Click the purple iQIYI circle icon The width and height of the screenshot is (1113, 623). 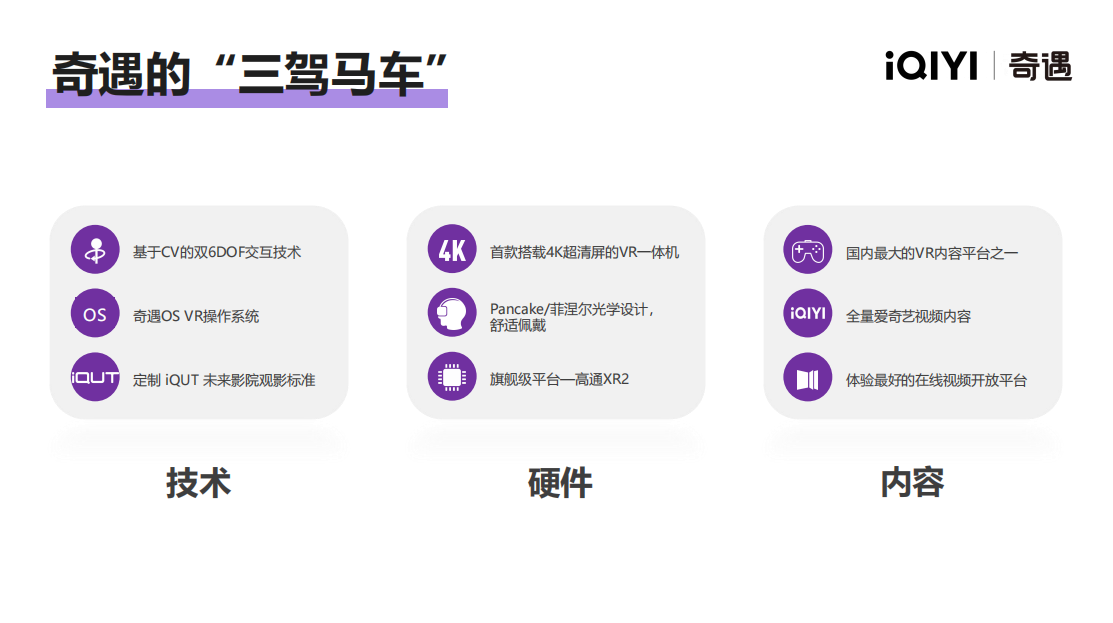click(807, 314)
